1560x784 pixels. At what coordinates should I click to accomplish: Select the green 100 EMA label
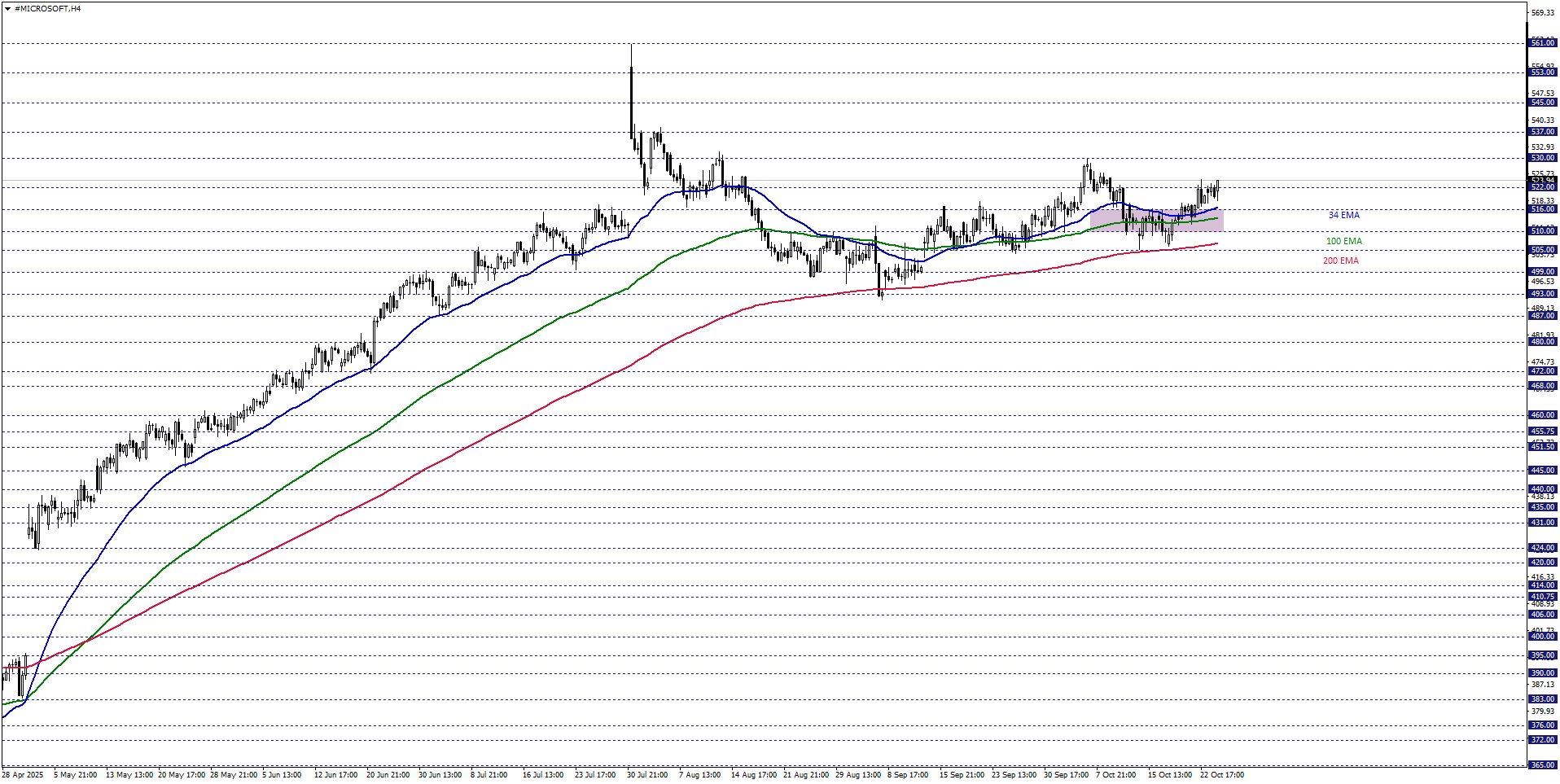1343,241
